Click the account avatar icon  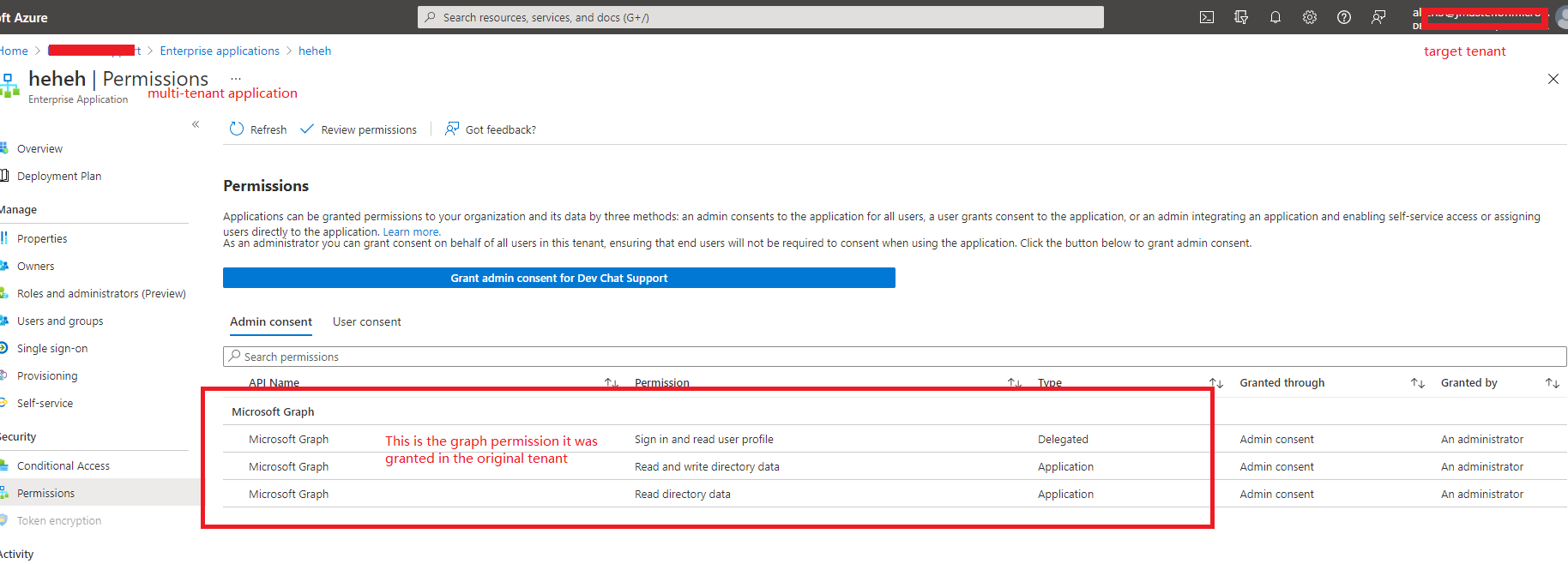click(1561, 18)
